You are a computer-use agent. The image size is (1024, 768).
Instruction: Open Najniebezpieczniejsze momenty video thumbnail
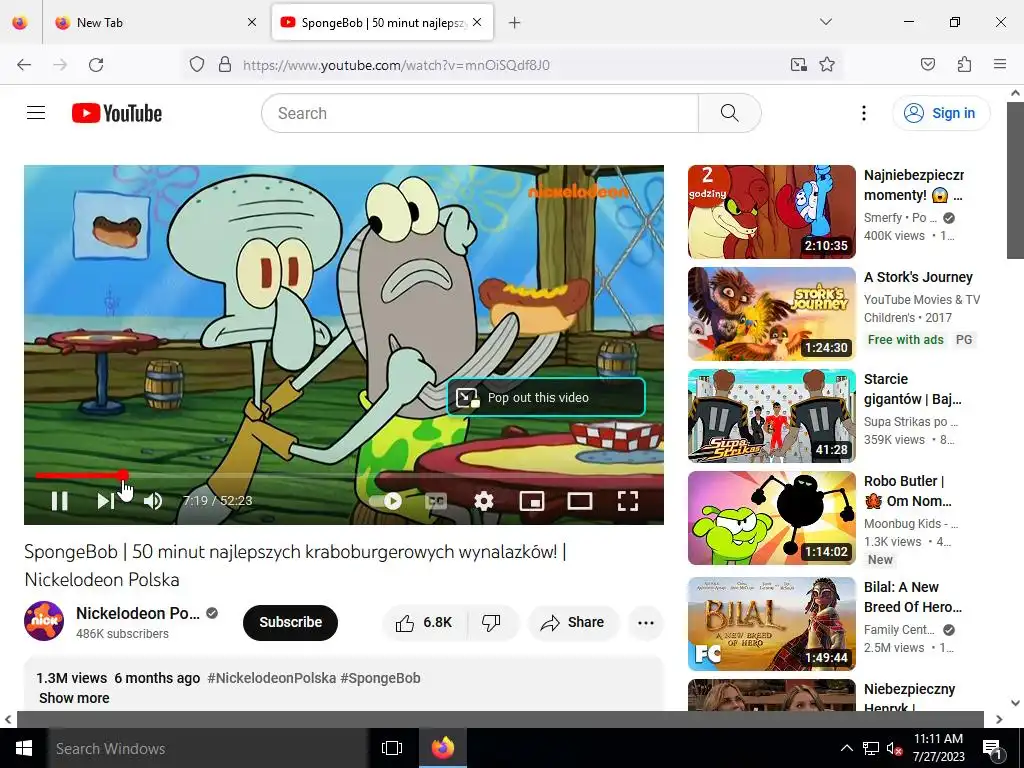coord(771,212)
